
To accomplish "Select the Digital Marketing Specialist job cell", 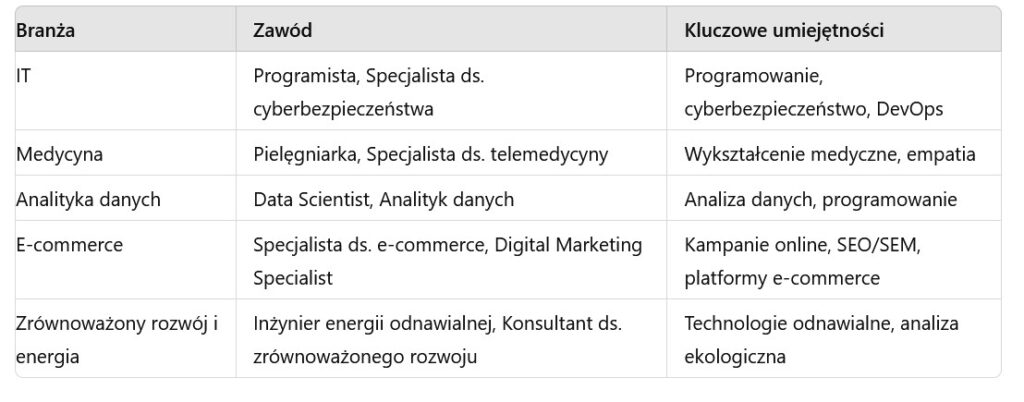I will [448, 261].
